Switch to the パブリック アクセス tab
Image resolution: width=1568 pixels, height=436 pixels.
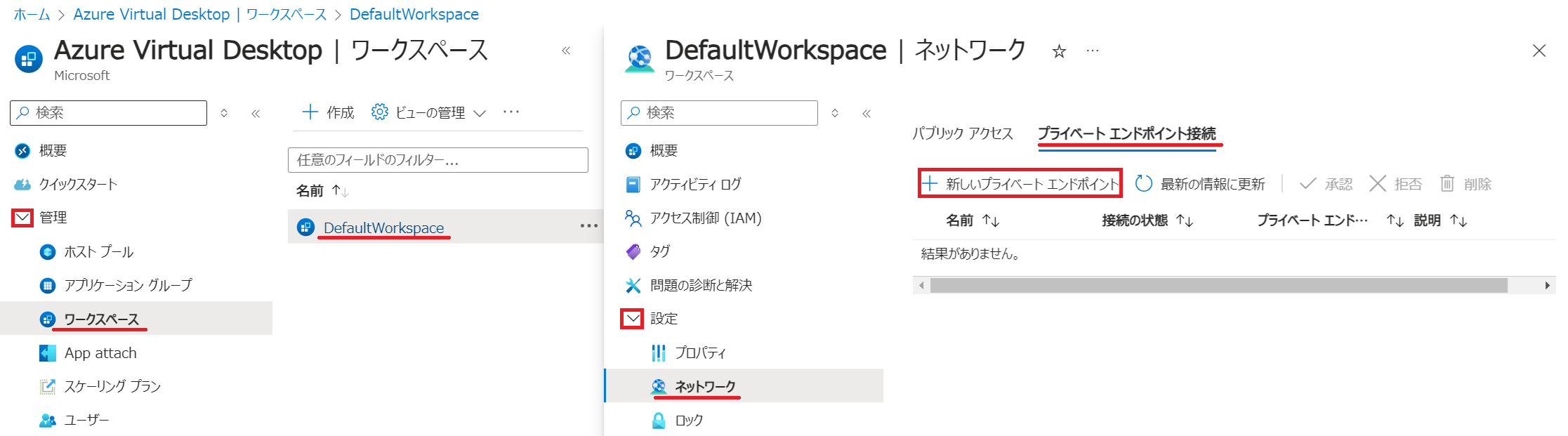(x=963, y=133)
